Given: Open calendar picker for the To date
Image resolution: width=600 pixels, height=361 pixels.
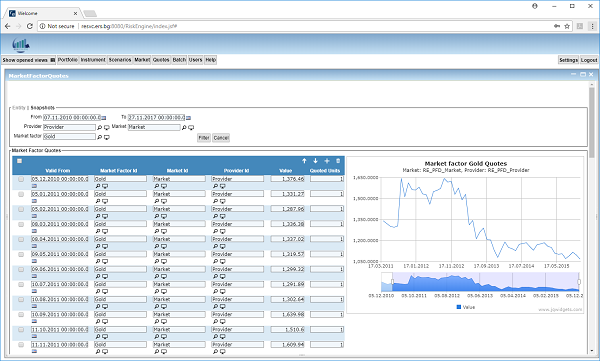Looking at the screenshot, I should (188, 118).
